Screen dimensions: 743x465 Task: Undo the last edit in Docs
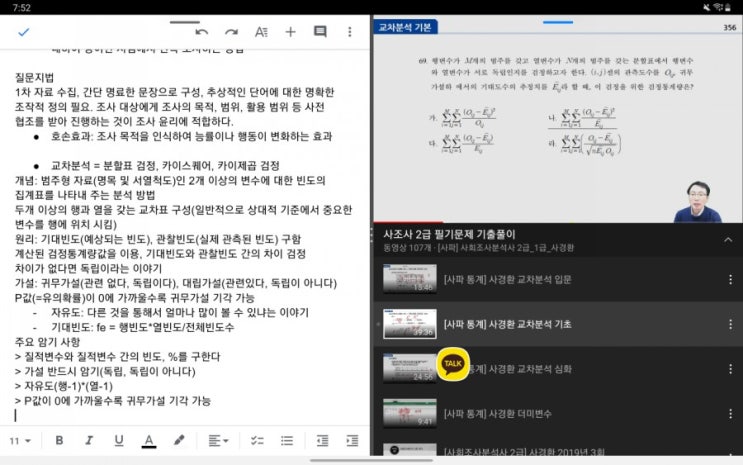[x=202, y=32]
